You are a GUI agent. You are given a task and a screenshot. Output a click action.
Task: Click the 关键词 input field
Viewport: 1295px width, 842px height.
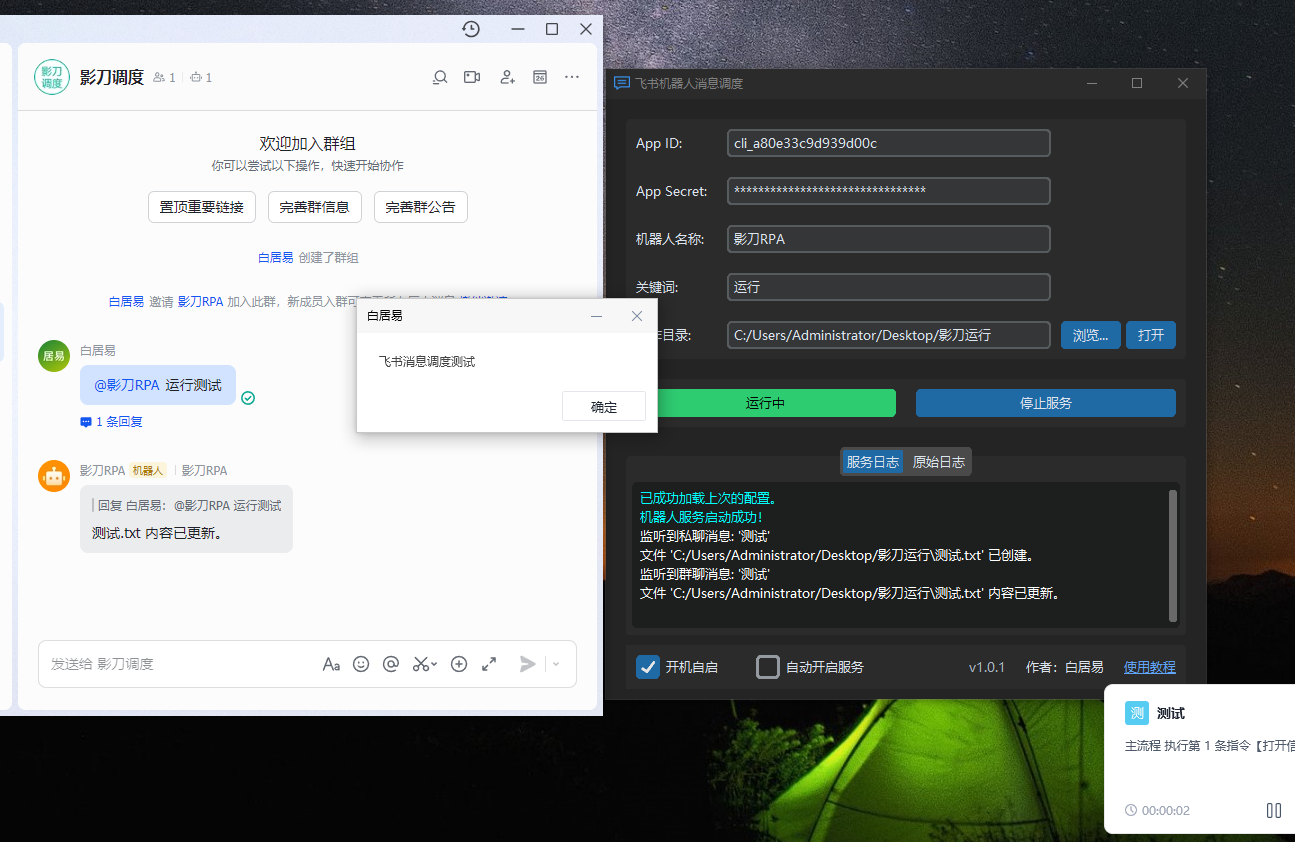tap(888, 287)
